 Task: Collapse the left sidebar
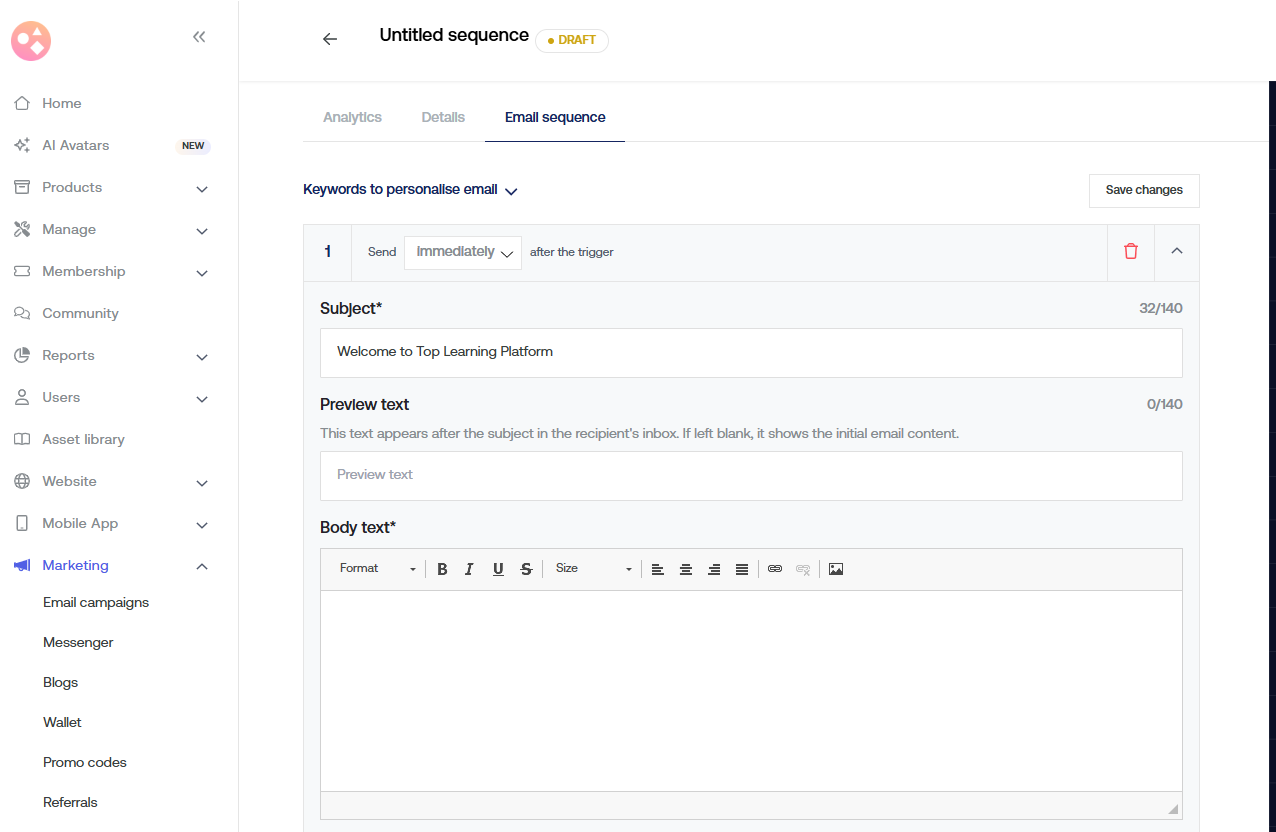[x=199, y=37]
